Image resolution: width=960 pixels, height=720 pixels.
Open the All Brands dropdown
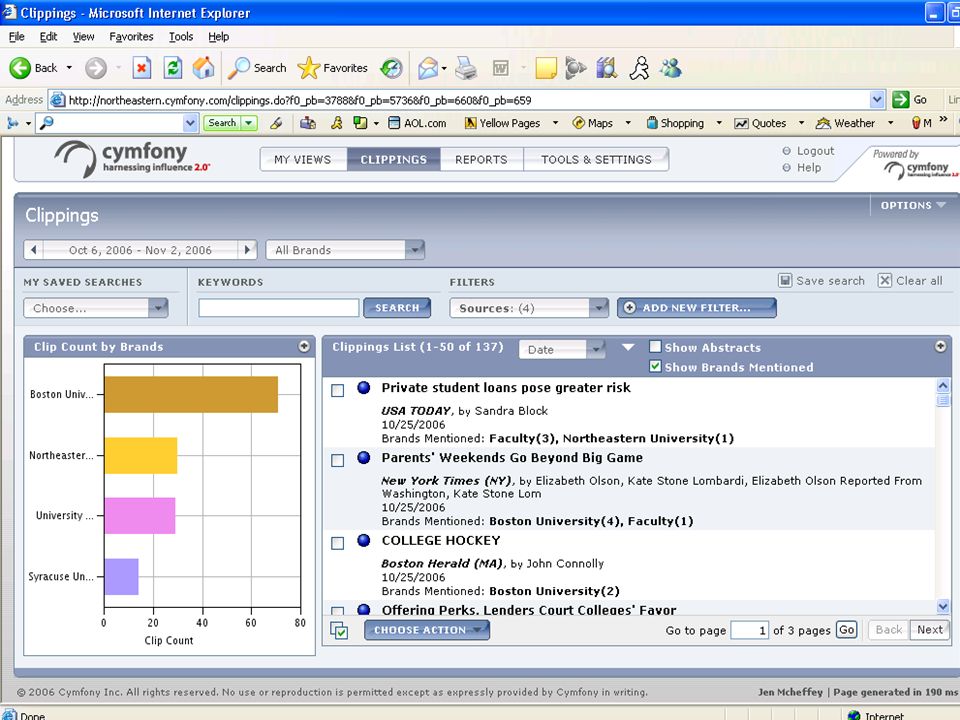click(x=345, y=250)
